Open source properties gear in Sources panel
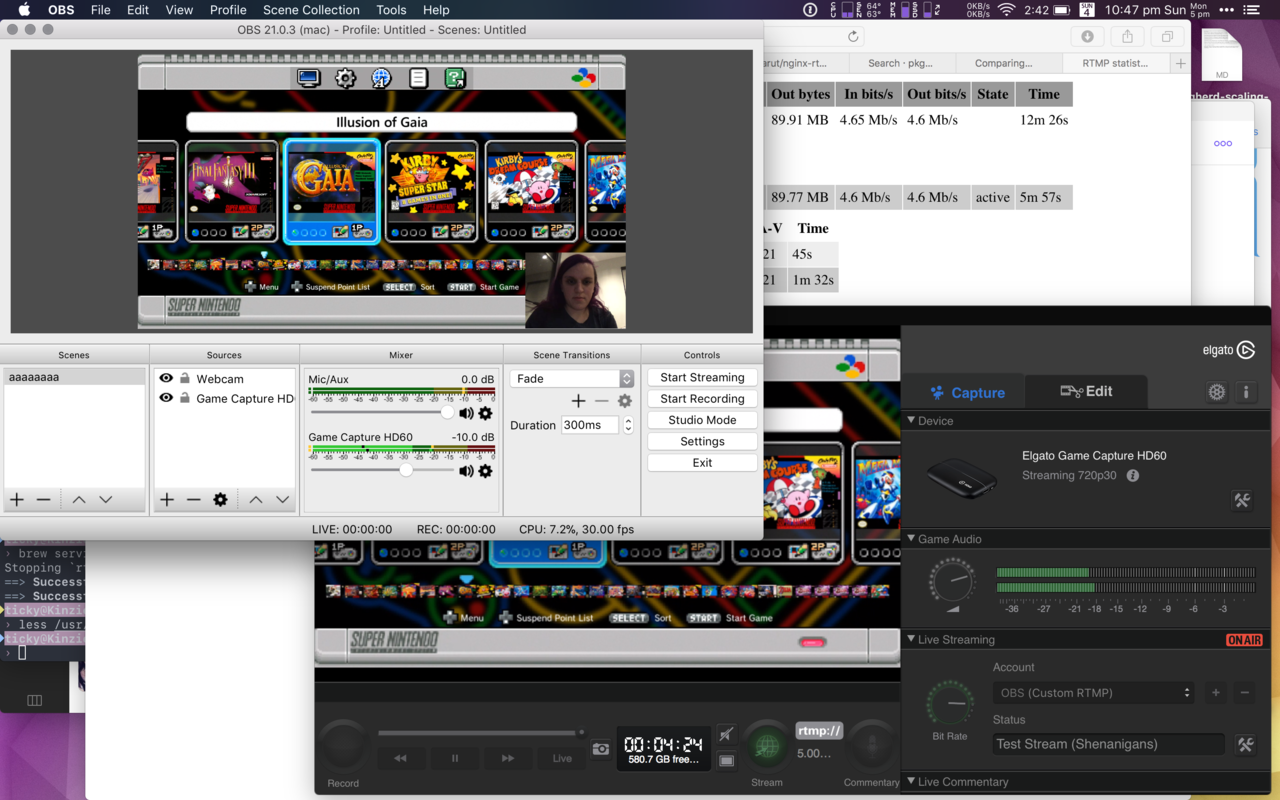The width and height of the screenshot is (1280, 800). click(x=220, y=500)
